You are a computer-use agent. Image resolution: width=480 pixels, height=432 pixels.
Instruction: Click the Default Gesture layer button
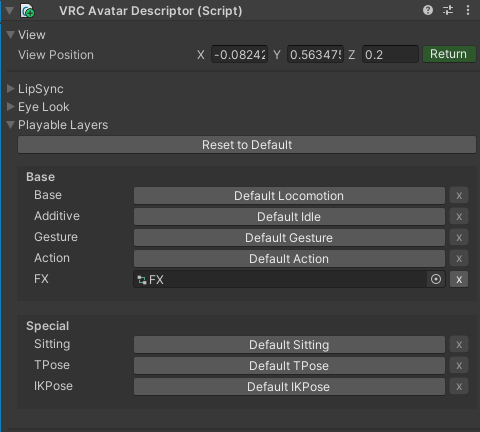pyautogui.click(x=289, y=238)
